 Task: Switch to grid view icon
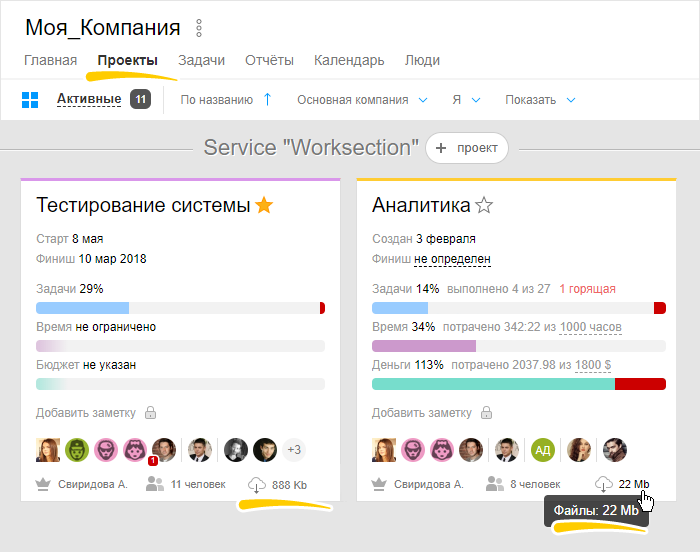click(30, 100)
